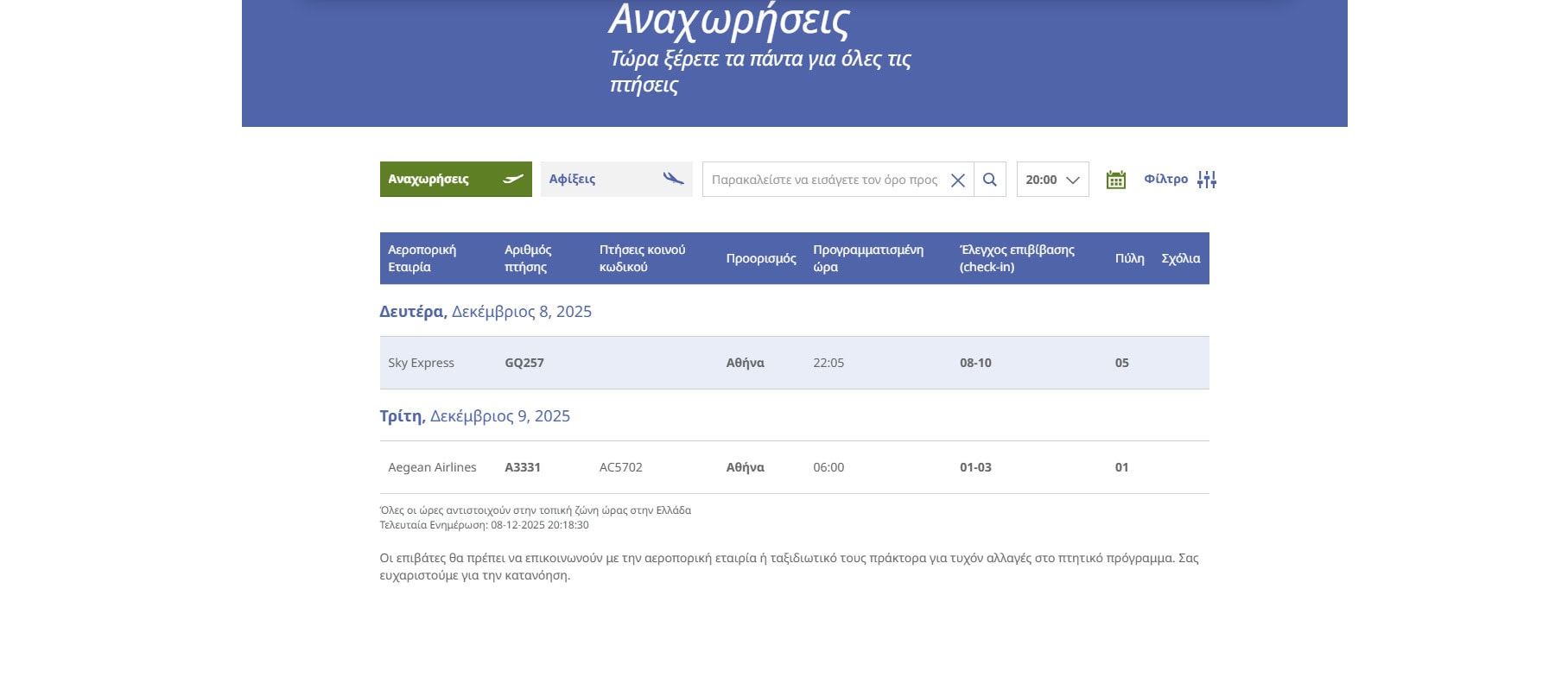This screenshot has height=690, width=1568.
Task: Click the filter sliders icon
Action: coord(1207,180)
